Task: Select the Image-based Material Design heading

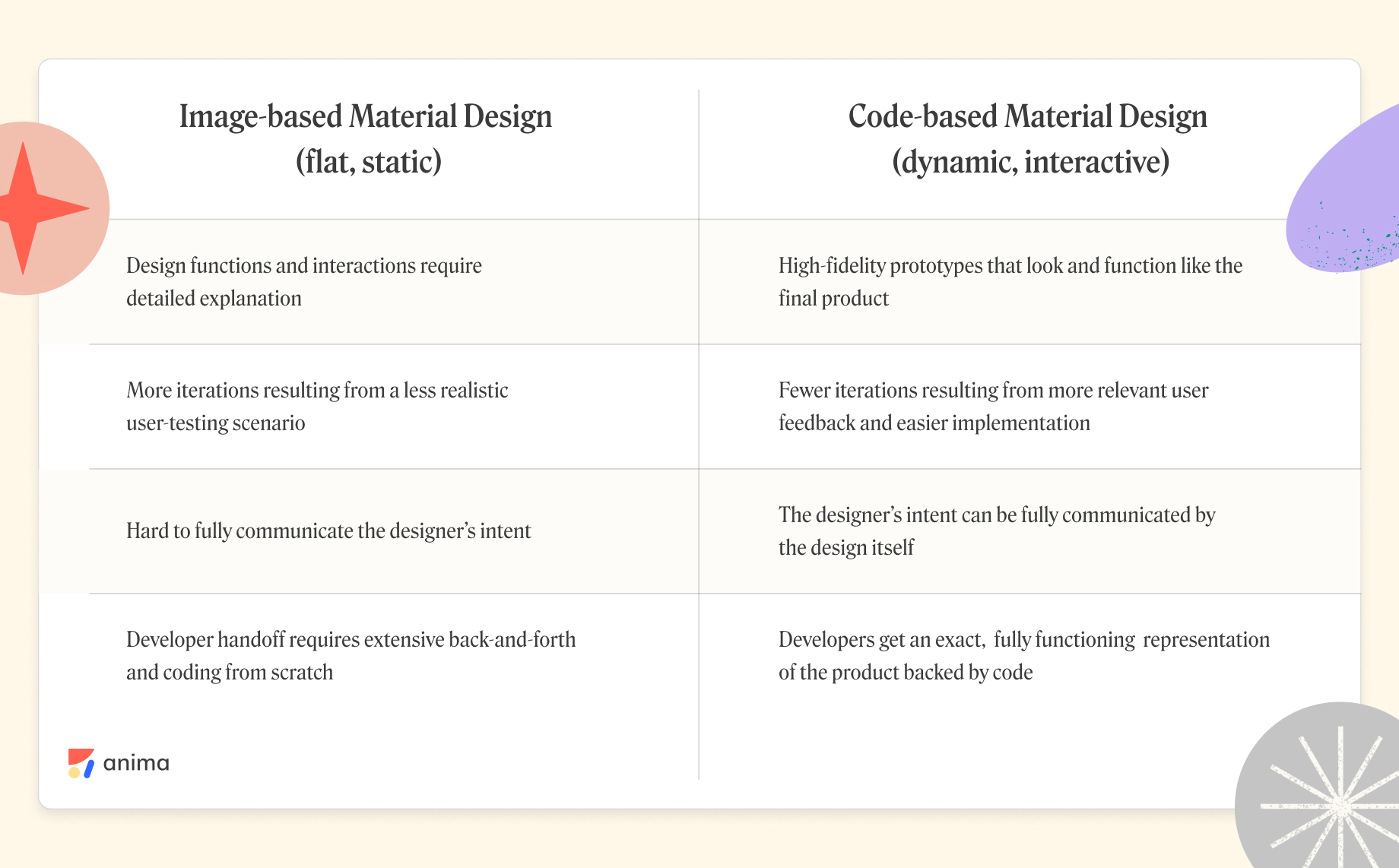Action: [x=366, y=116]
